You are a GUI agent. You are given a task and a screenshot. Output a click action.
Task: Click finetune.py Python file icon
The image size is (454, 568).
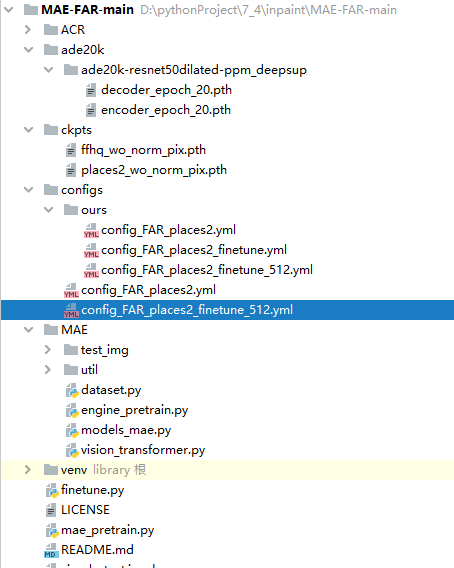[x=52, y=490]
